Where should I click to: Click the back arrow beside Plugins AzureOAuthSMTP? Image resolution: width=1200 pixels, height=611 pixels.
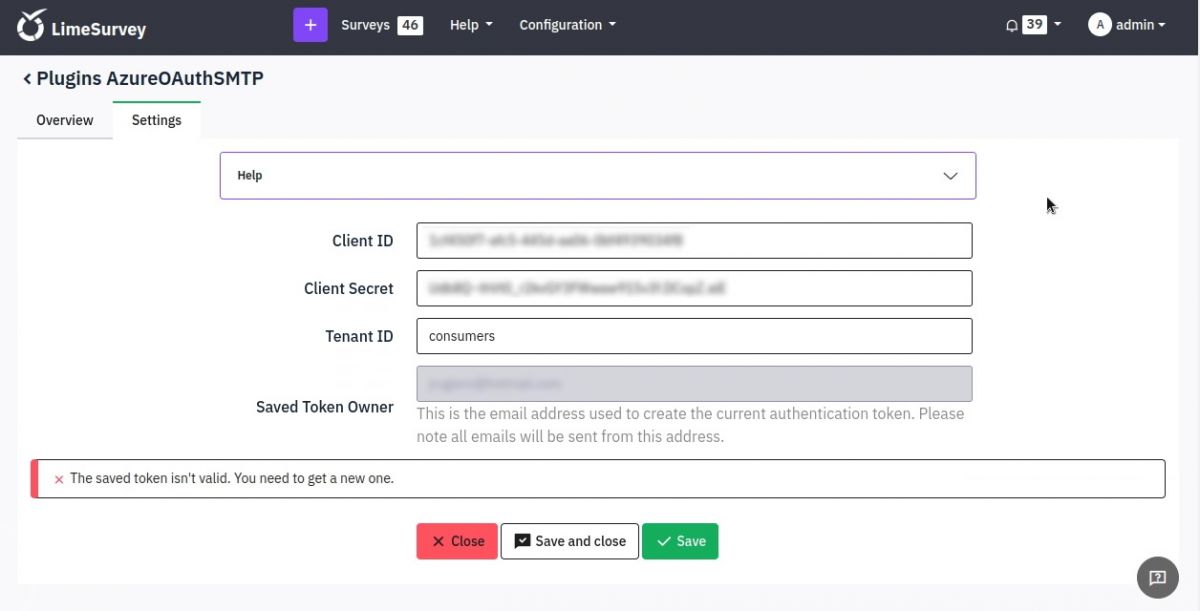[26, 78]
